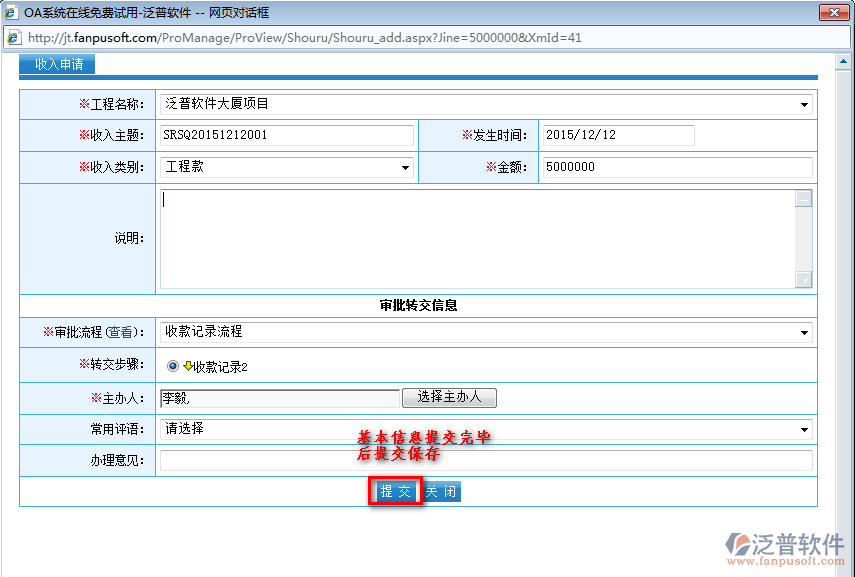
Task: Click into the 收入主题 input field
Action: pos(286,135)
